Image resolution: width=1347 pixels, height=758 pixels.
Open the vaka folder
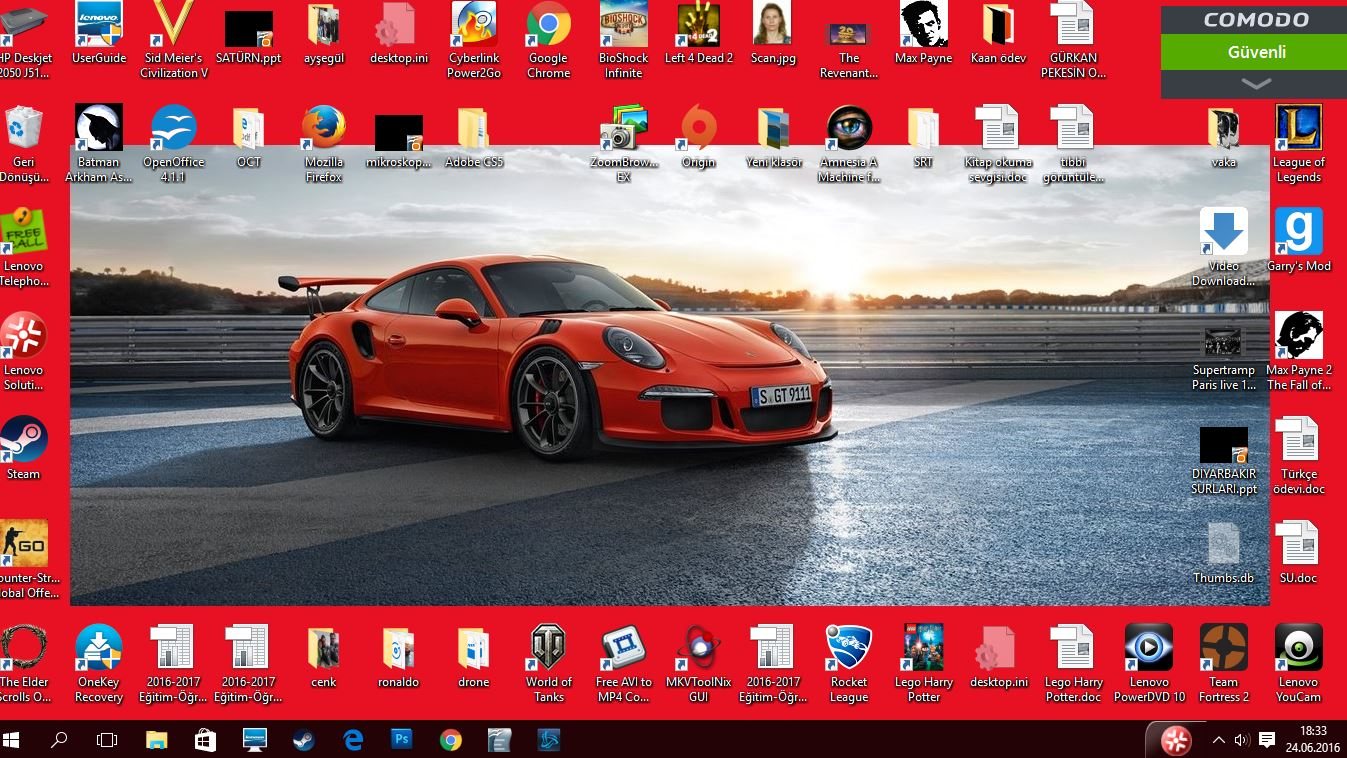1224,136
